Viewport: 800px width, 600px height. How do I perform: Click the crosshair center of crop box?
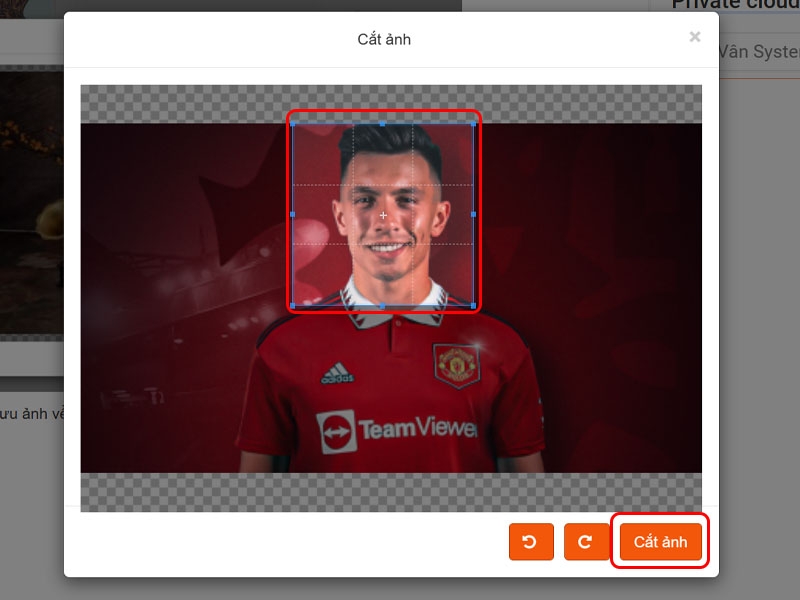click(383, 215)
